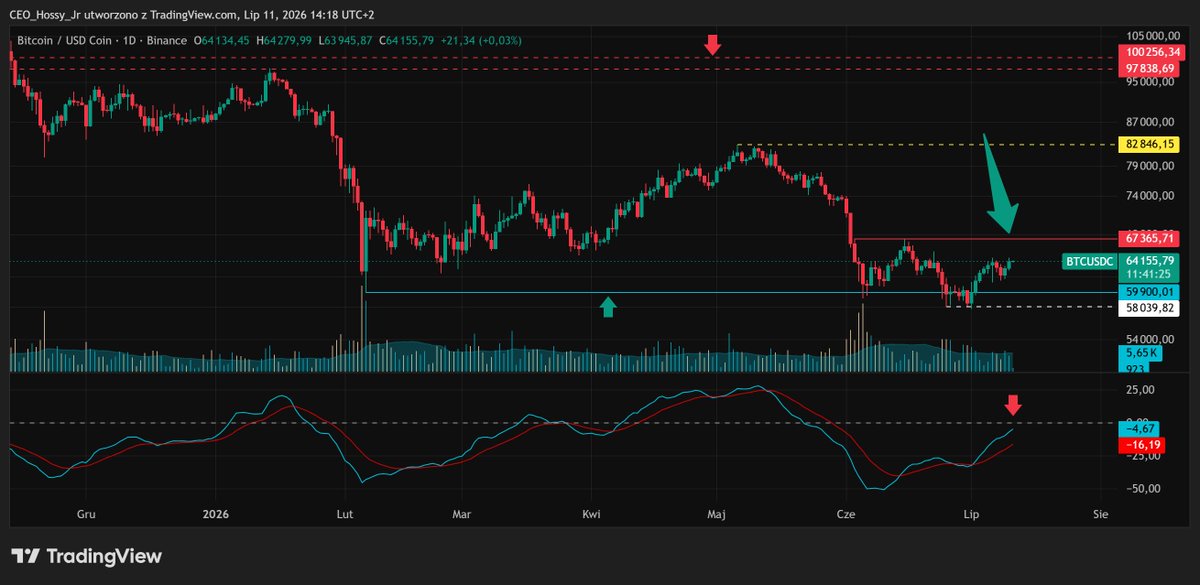1200x585 pixels.
Task: Click the 5,65K volume label
Action: click(x=1139, y=353)
